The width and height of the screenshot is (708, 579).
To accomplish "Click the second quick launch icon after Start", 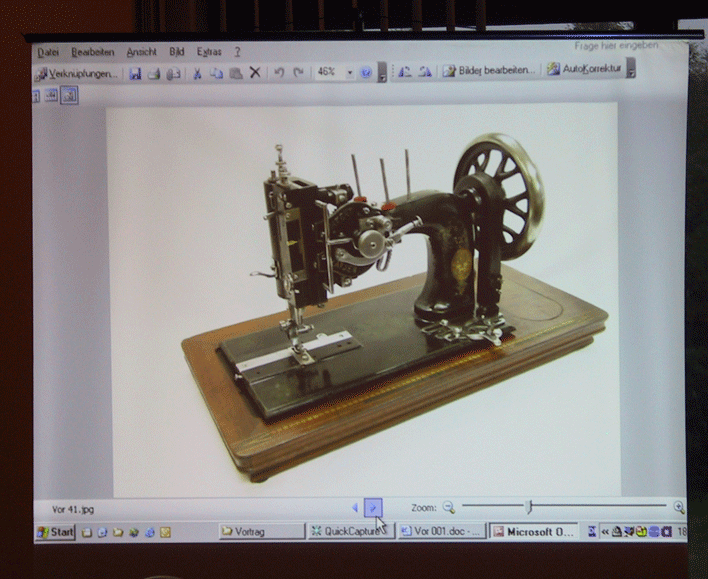I will (x=102, y=532).
